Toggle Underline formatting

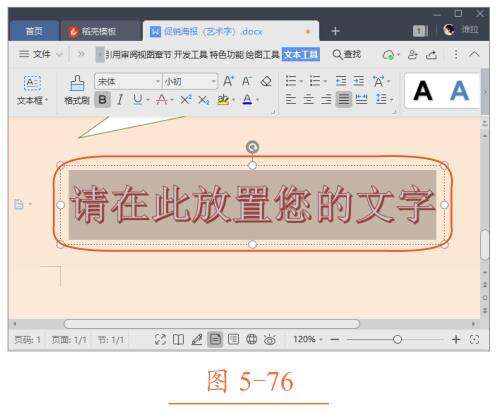[138, 99]
